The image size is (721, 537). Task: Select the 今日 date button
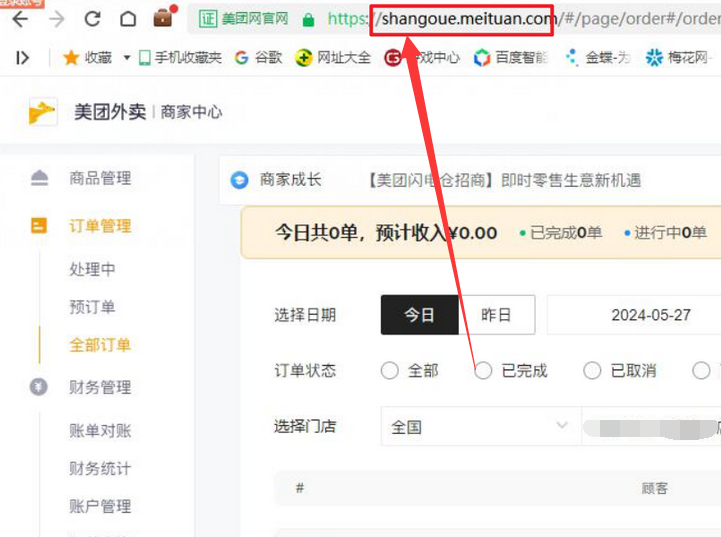419,315
